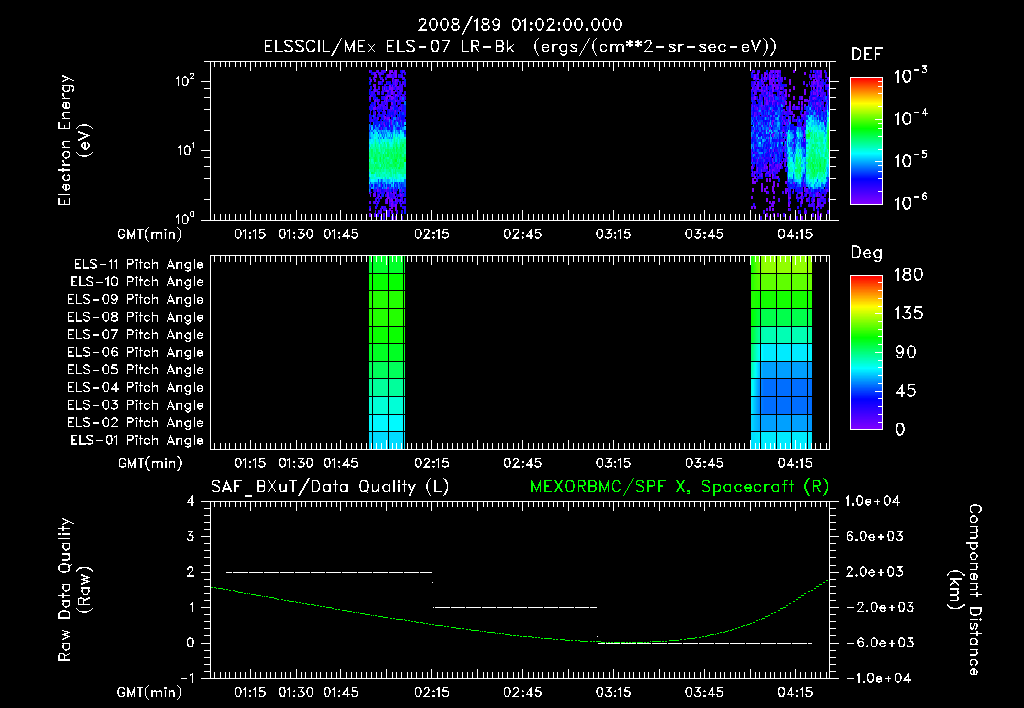
Task: Click the green spacecraft SPF X curve
Action: point(520,634)
